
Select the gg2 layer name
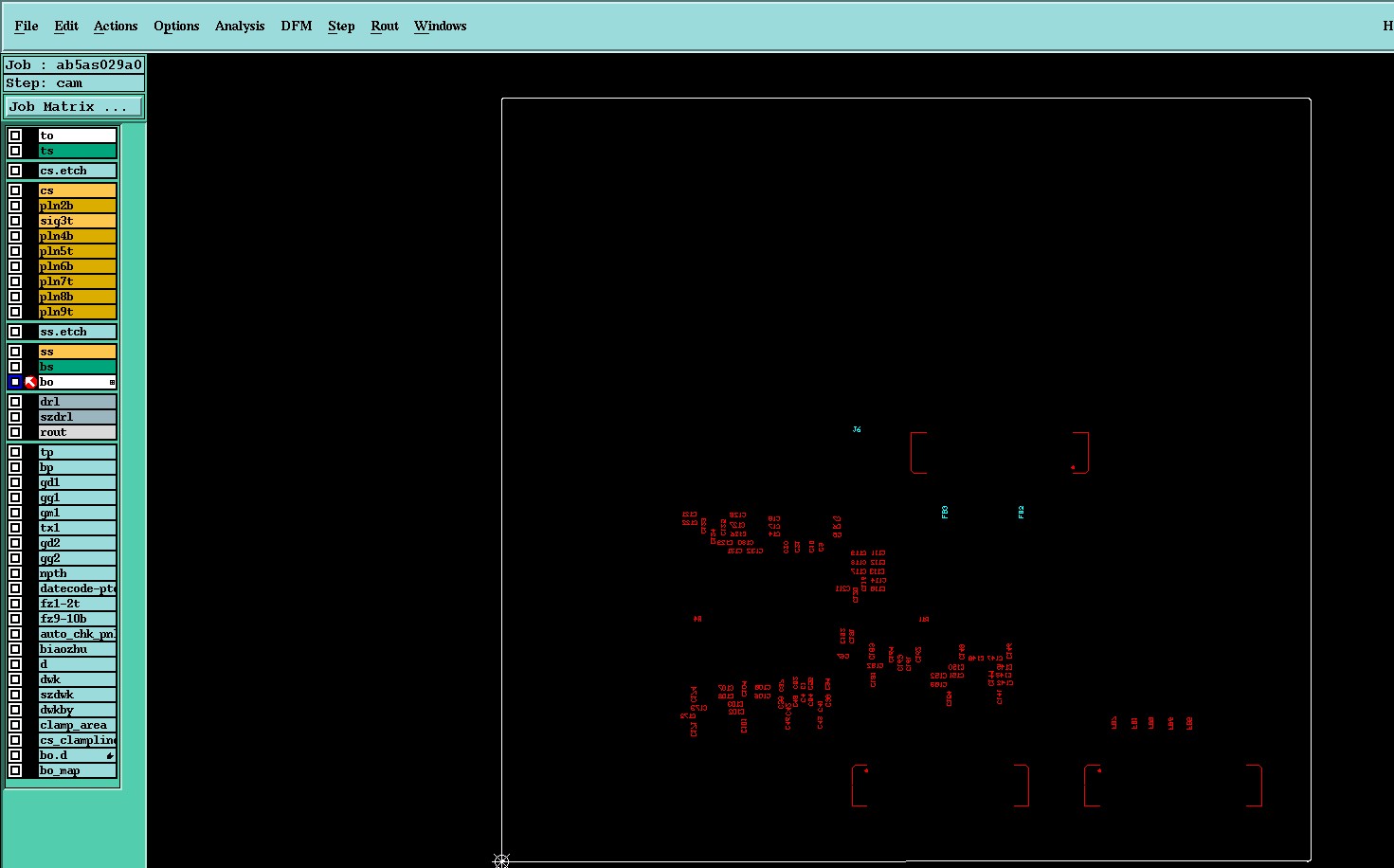click(x=78, y=558)
